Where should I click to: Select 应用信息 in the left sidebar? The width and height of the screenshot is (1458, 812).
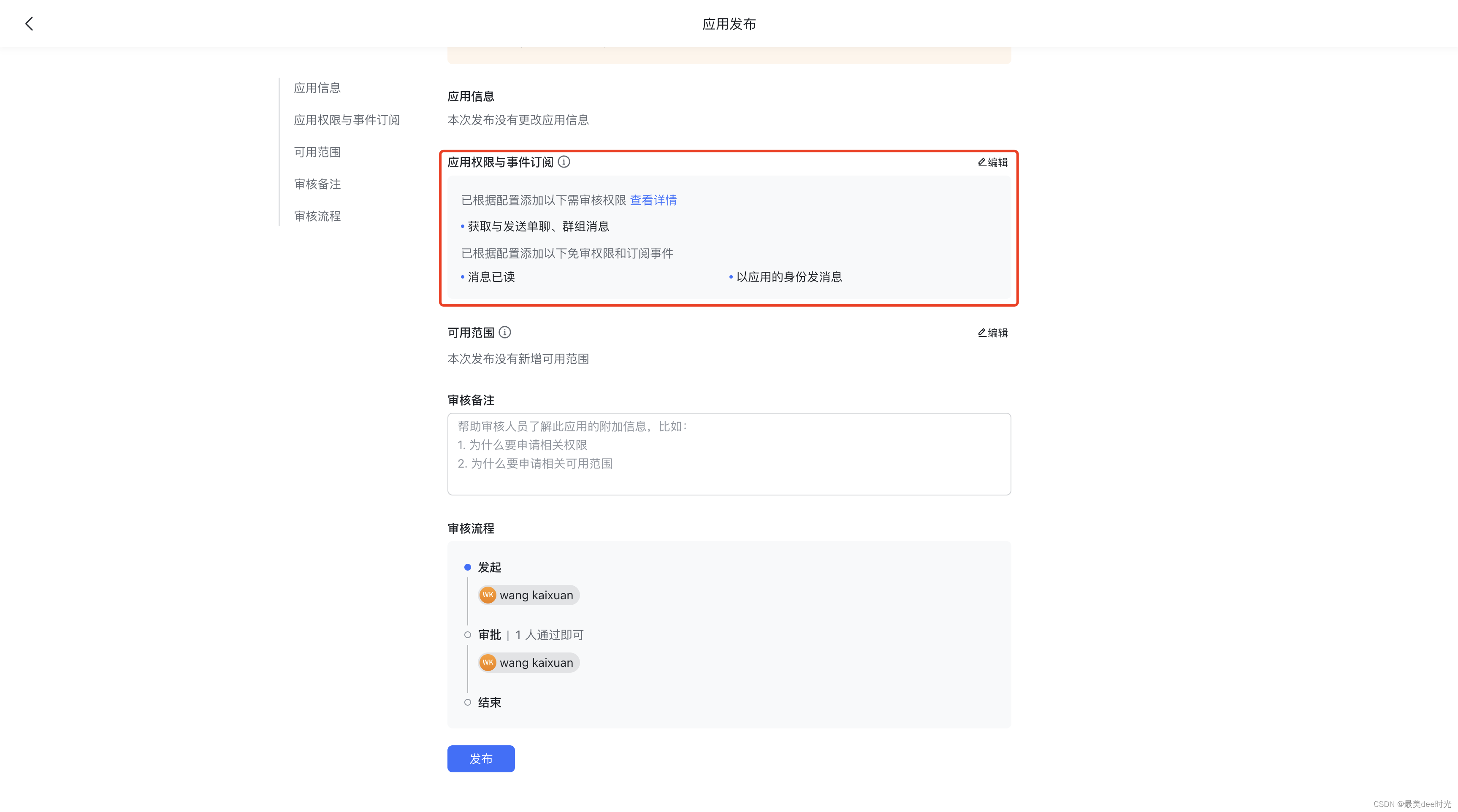317,88
